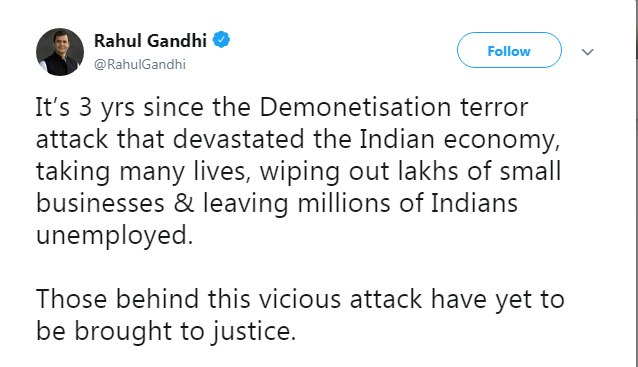Viewport: 638px width, 367px height.
Task: Open the @RahulGandhi handle link
Action: tap(140, 64)
